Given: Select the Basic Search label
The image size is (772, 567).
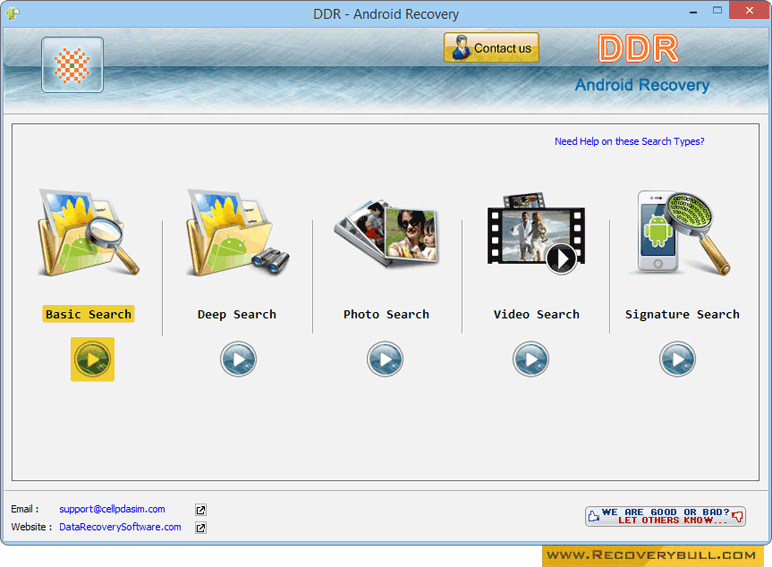Looking at the screenshot, I should click(x=89, y=314).
